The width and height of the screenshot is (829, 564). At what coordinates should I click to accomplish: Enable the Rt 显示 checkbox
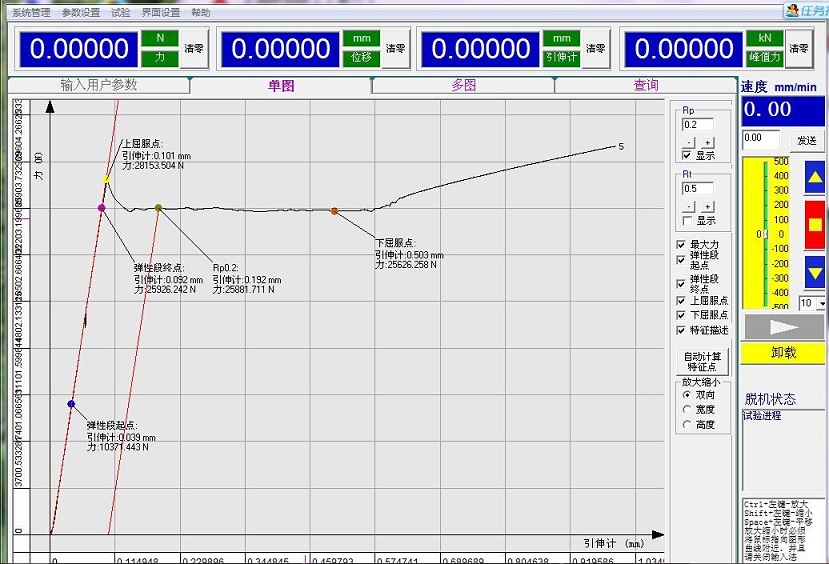(x=687, y=220)
